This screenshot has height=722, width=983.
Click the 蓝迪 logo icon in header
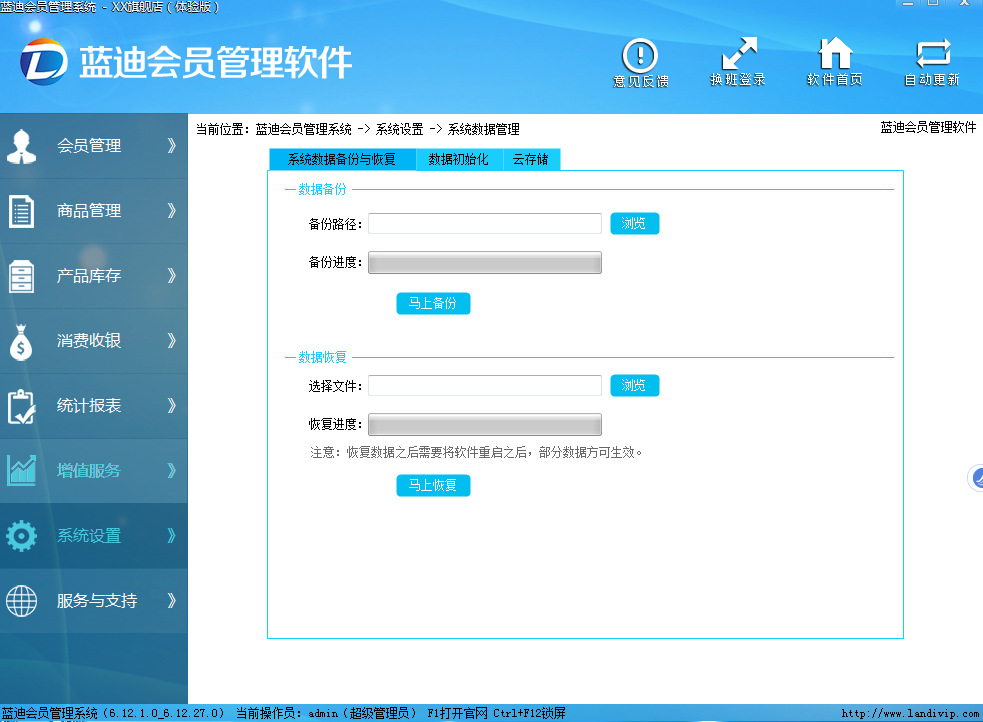pyautogui.click(x=43, y=62)
